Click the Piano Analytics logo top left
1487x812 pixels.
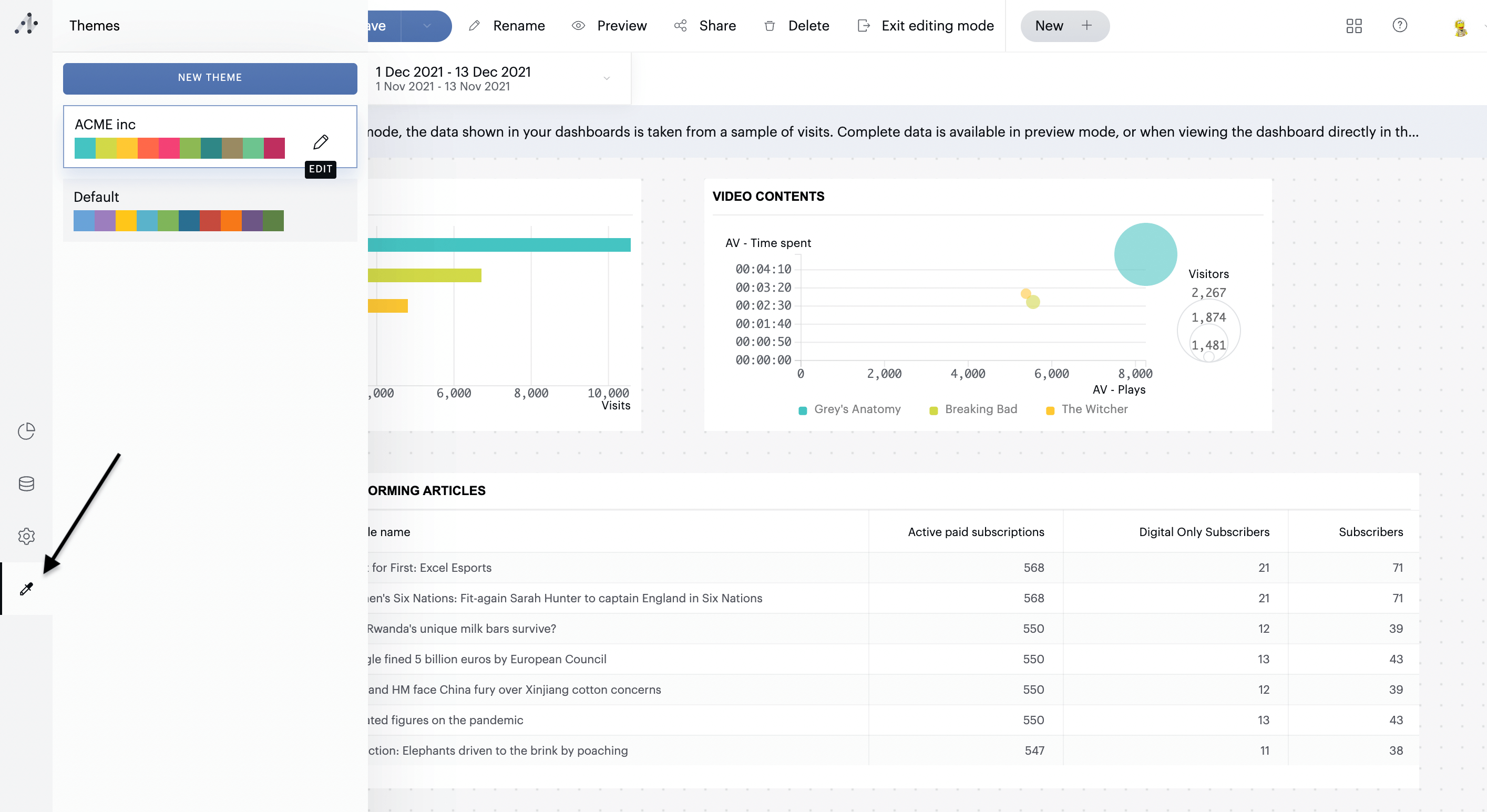tap(26, 24)
